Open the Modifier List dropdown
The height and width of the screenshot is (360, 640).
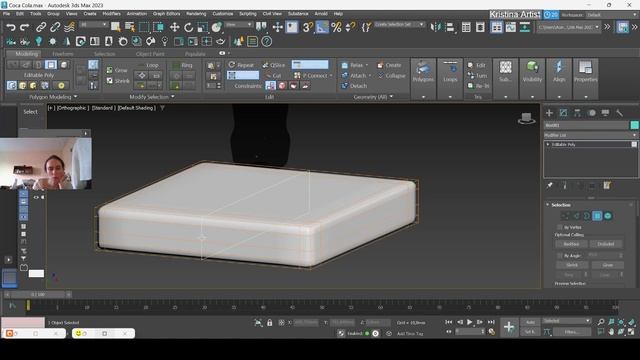(591, 135)
